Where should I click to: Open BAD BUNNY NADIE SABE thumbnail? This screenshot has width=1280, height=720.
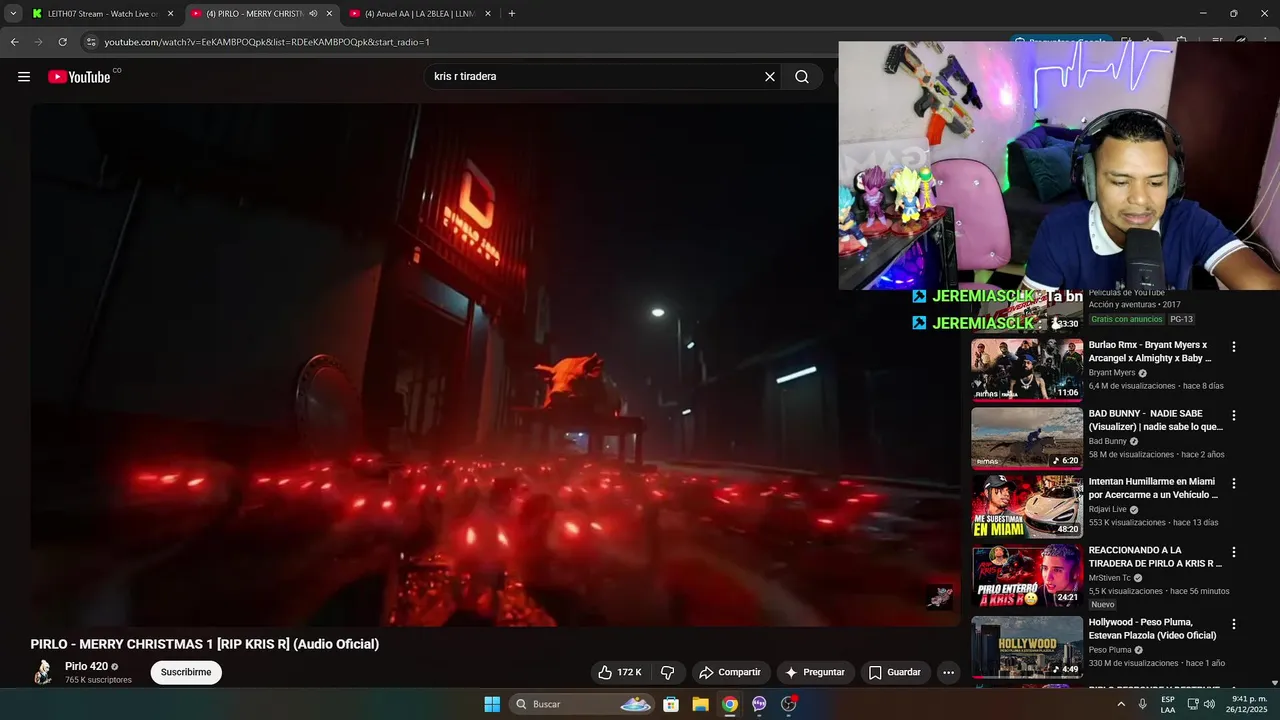tap(1027, 437)
